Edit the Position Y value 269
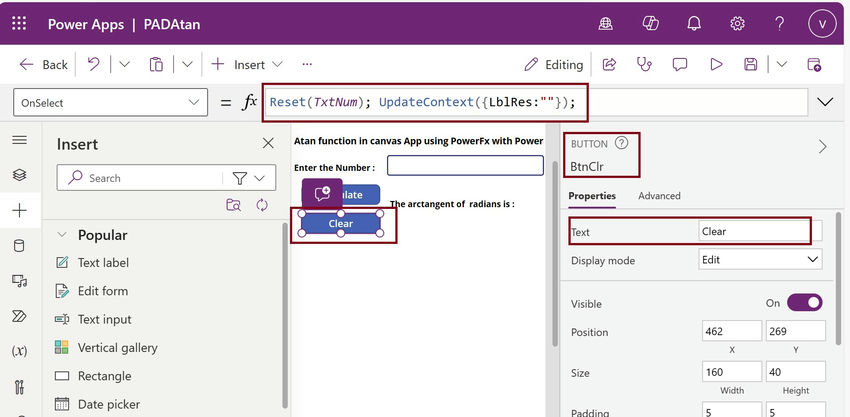The height and width of the screenshot is (417, 850). click(x=796, y=331)
